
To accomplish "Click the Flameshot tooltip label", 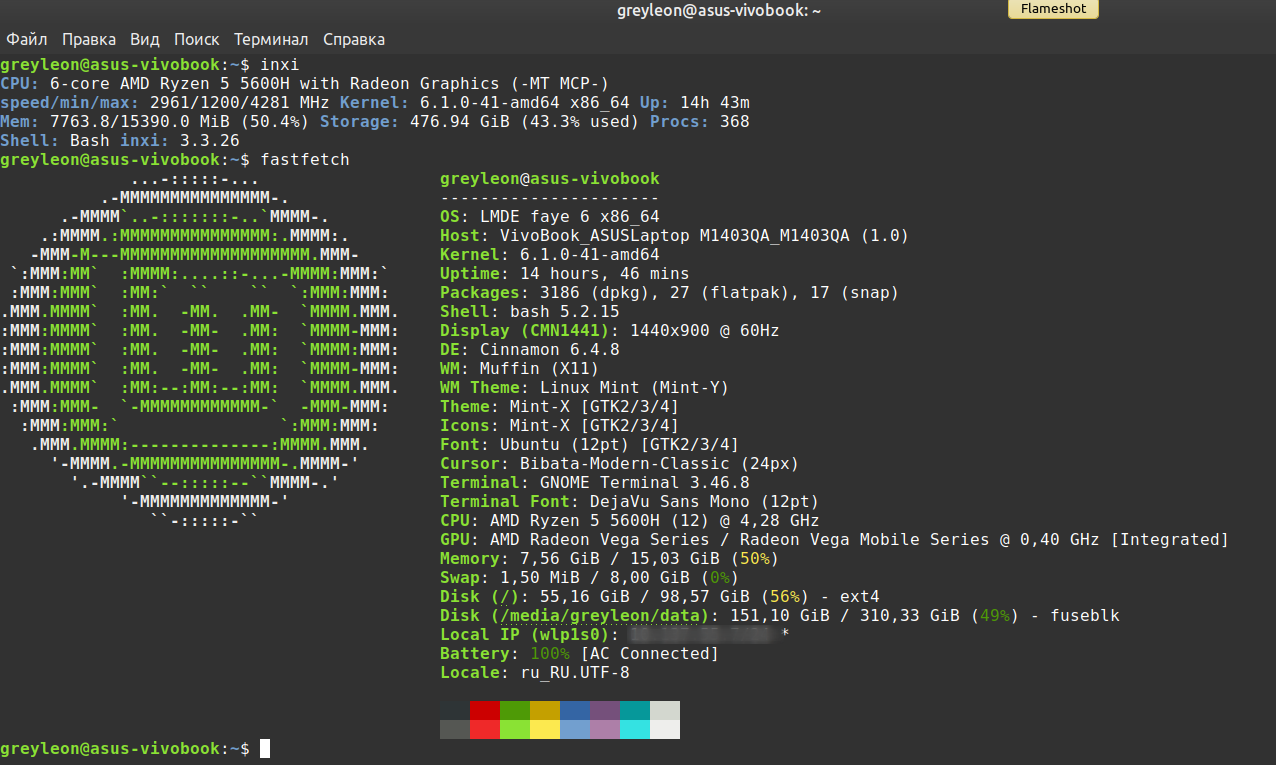I will coord(1053,10).
